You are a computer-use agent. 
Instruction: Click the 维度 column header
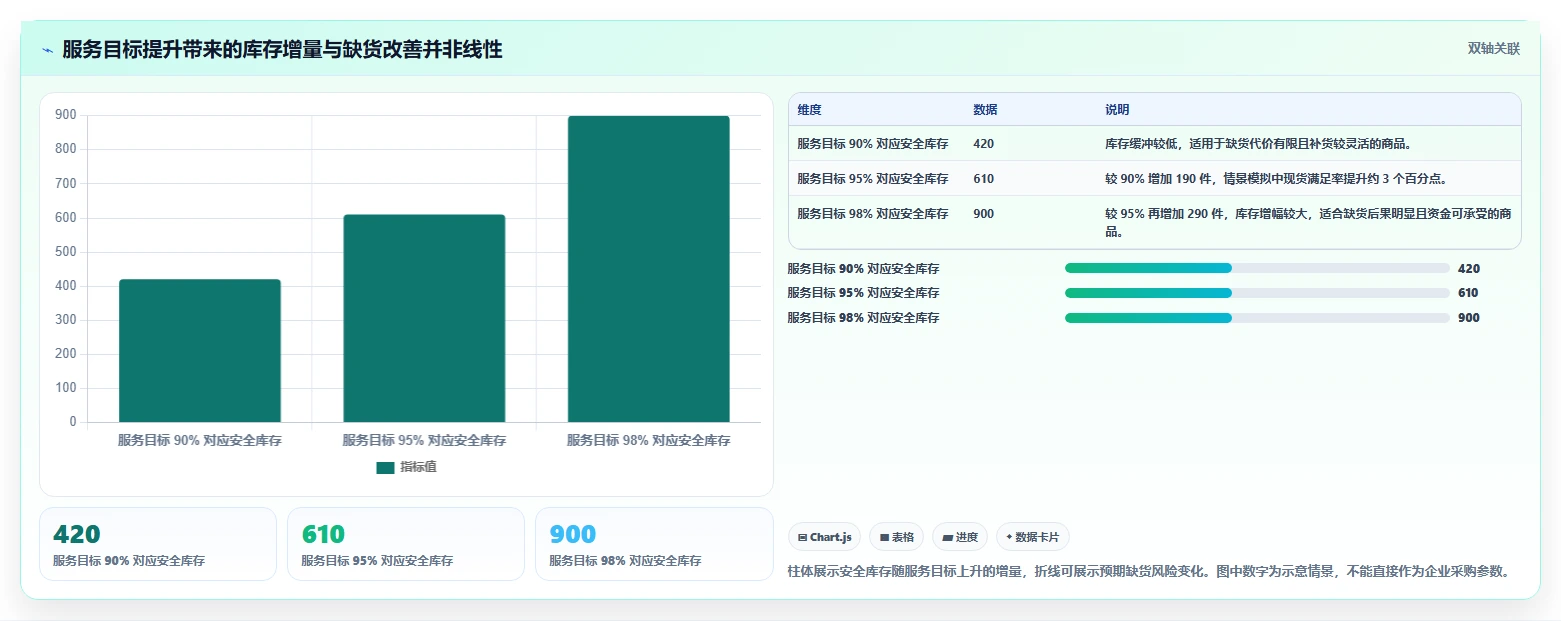point(810,110)
